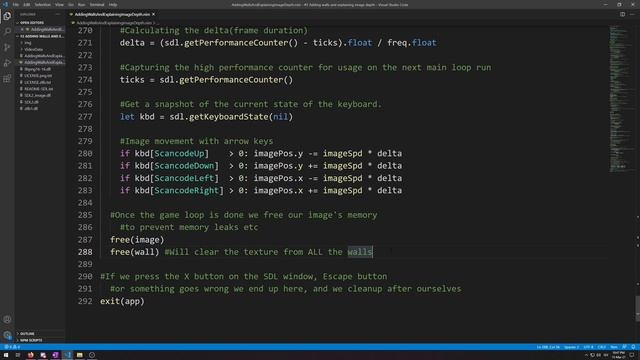Open the Terminal menu
The height and width of the screenshot is (360, 640).
point(97,4)
